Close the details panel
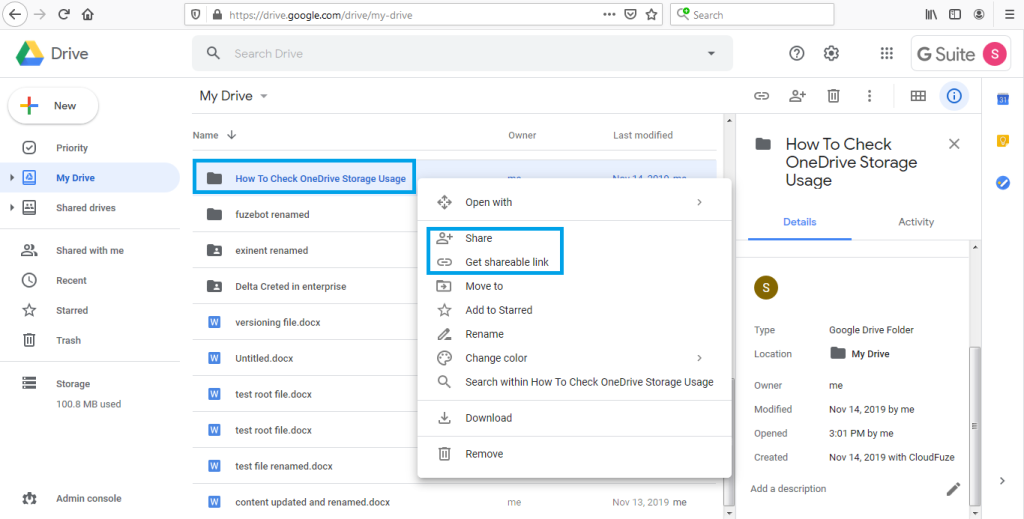1024x519 pixels. [954, 144]
